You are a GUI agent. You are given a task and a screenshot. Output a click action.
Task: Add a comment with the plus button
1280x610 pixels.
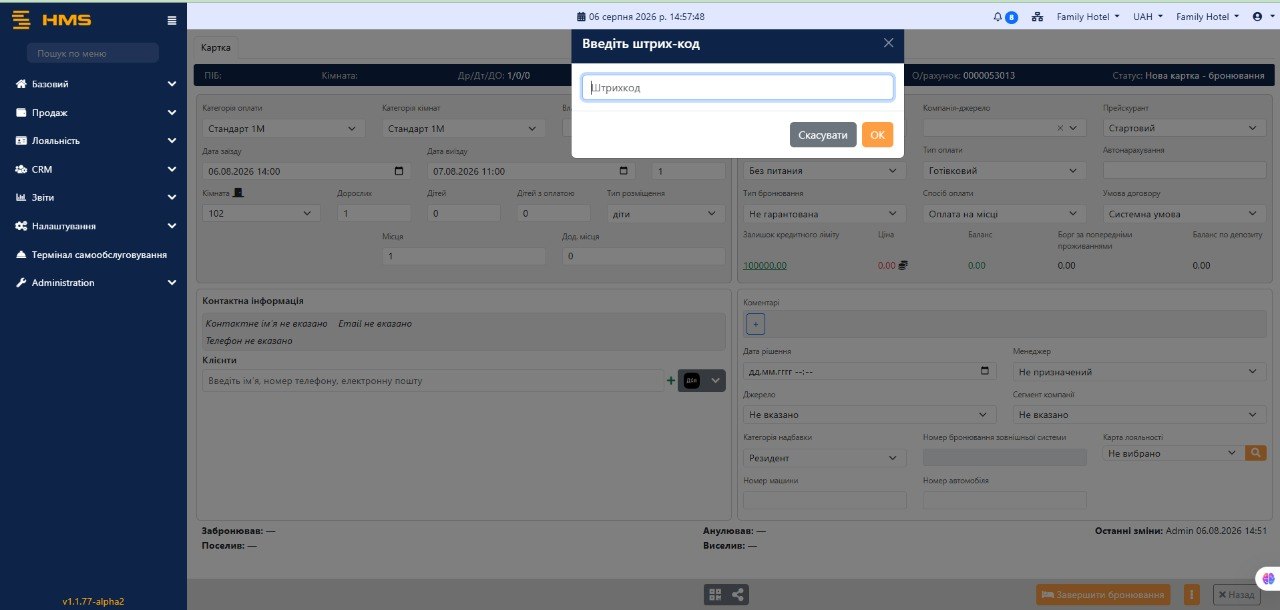point(755,323)
